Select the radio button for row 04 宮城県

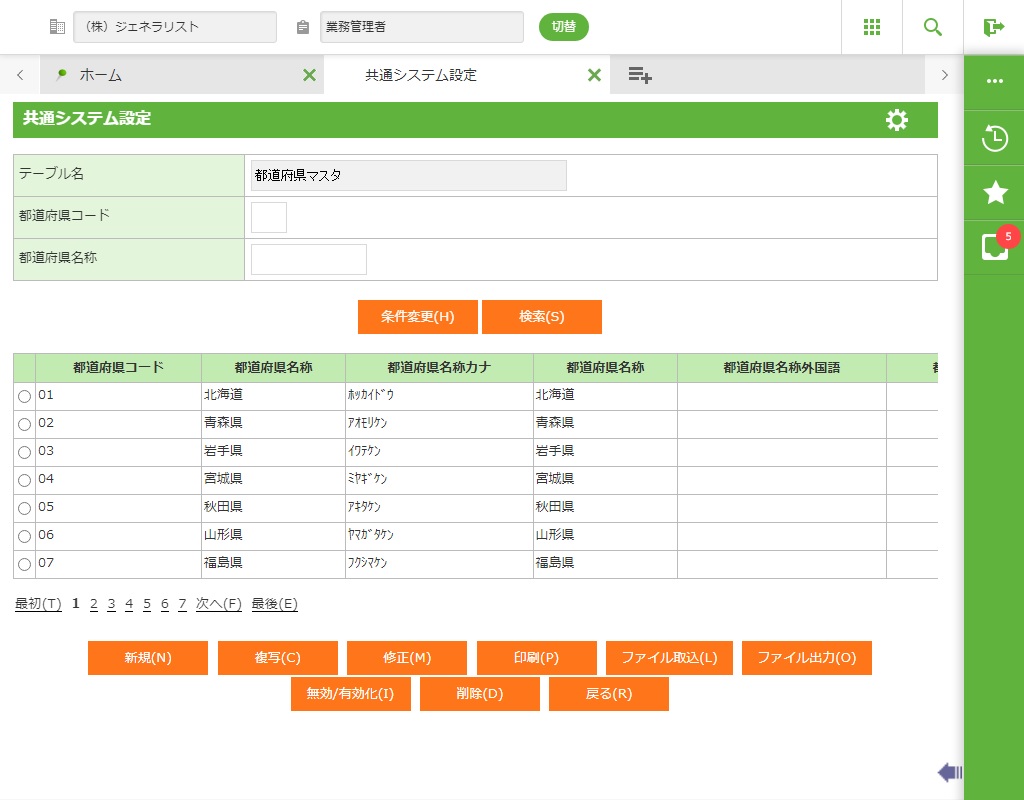(x=24, y=480)
